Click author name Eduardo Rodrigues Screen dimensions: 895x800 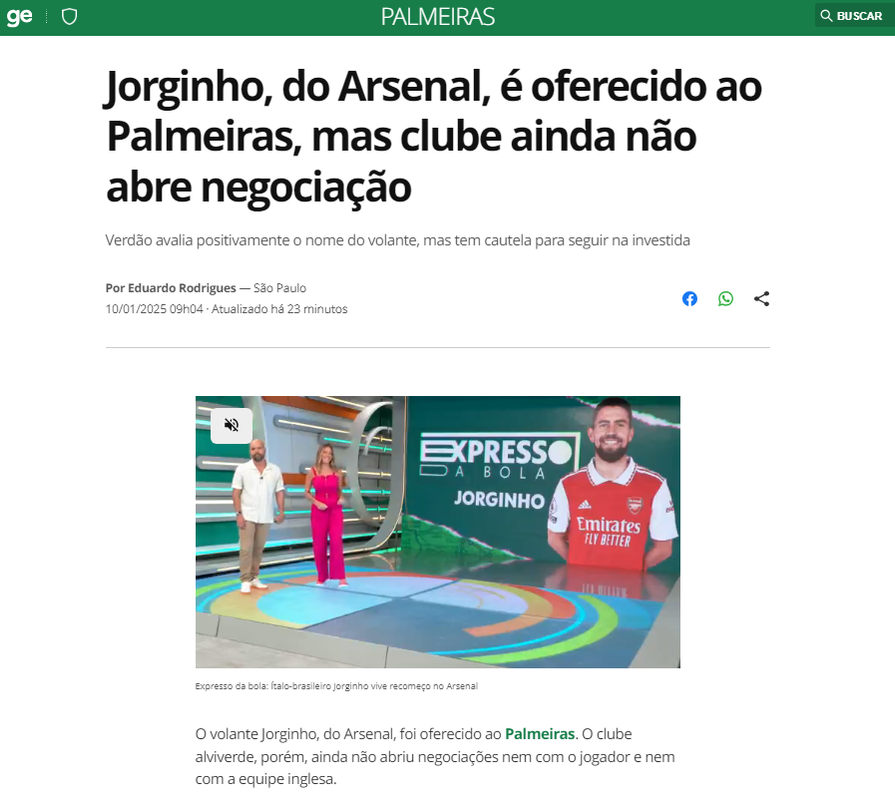(182, 288)
